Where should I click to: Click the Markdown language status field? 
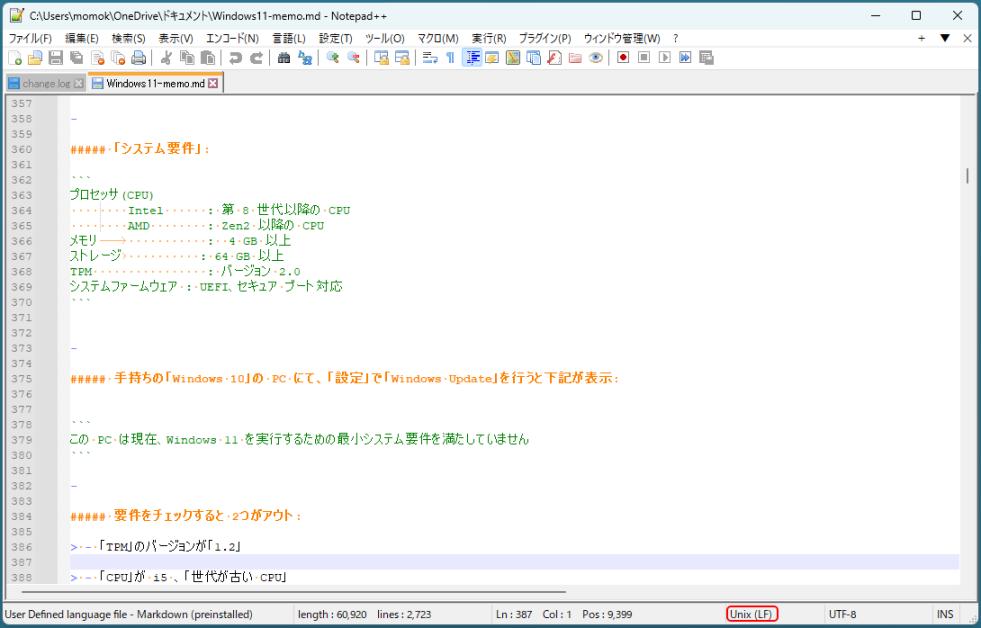(128, 614)
